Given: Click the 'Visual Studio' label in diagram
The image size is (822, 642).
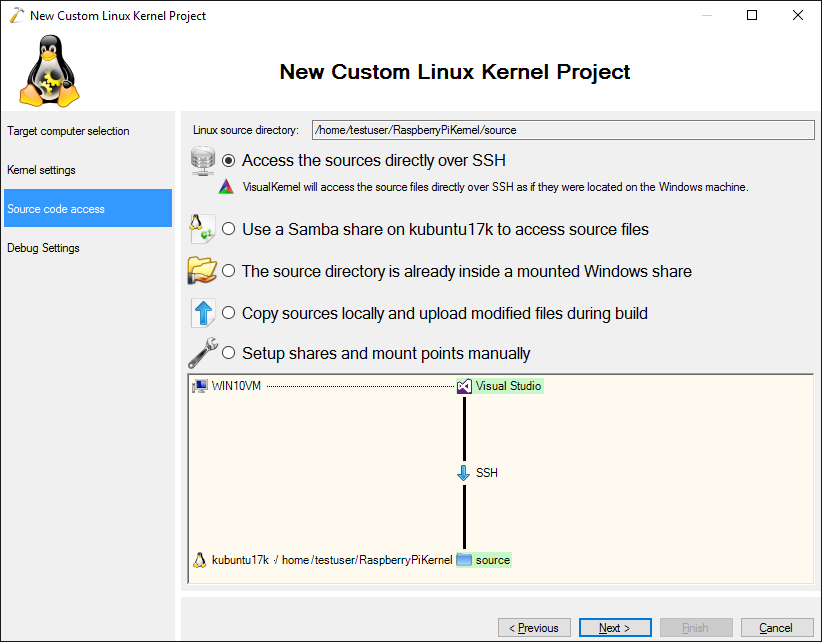Looking at the screenshot, I should click(x=508, y=386).
